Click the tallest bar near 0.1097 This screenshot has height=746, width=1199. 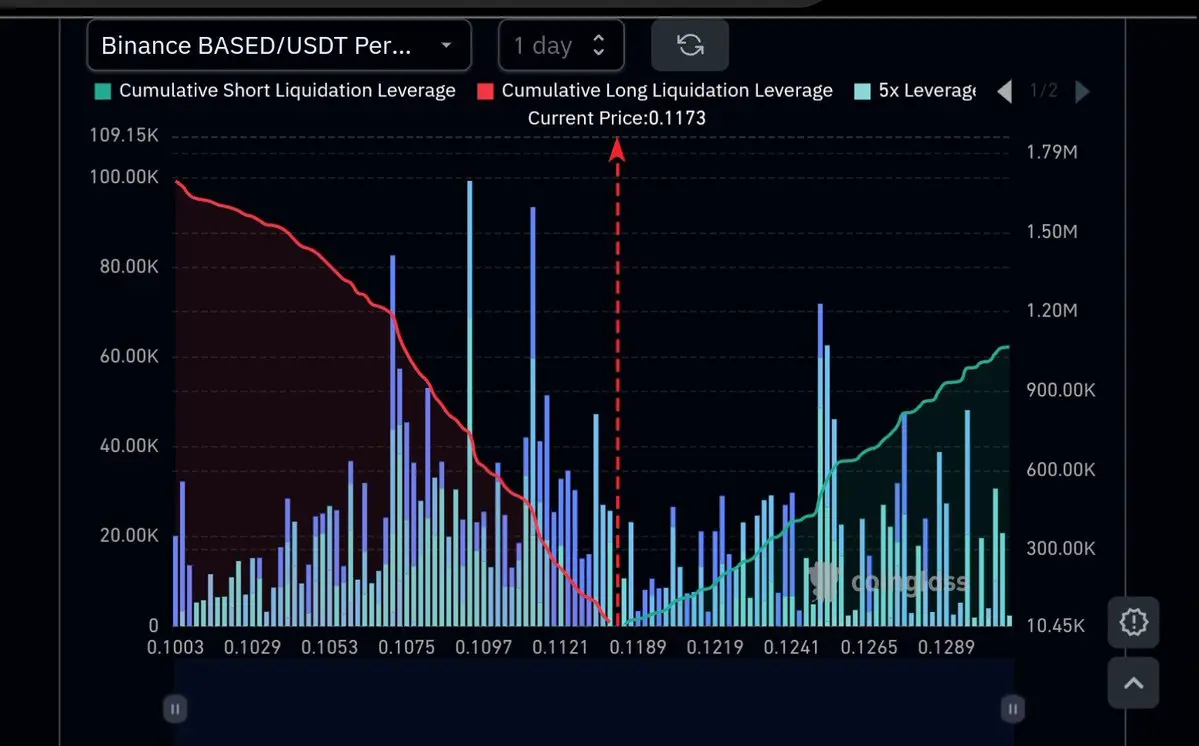pyautogui.click(x=470, y=404)
